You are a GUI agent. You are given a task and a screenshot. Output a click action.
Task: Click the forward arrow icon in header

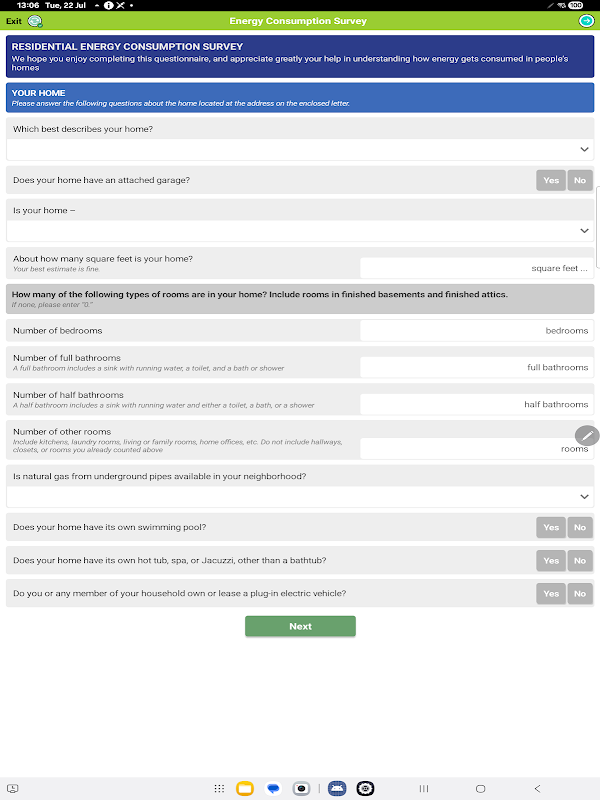click(586, 21)
